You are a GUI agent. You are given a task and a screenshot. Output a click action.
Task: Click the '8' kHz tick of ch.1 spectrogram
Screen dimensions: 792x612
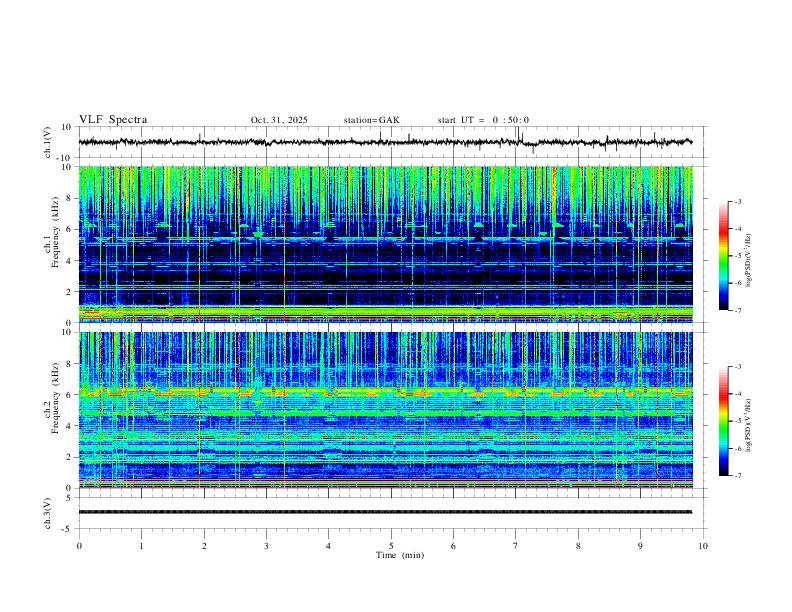coord(70,198)
